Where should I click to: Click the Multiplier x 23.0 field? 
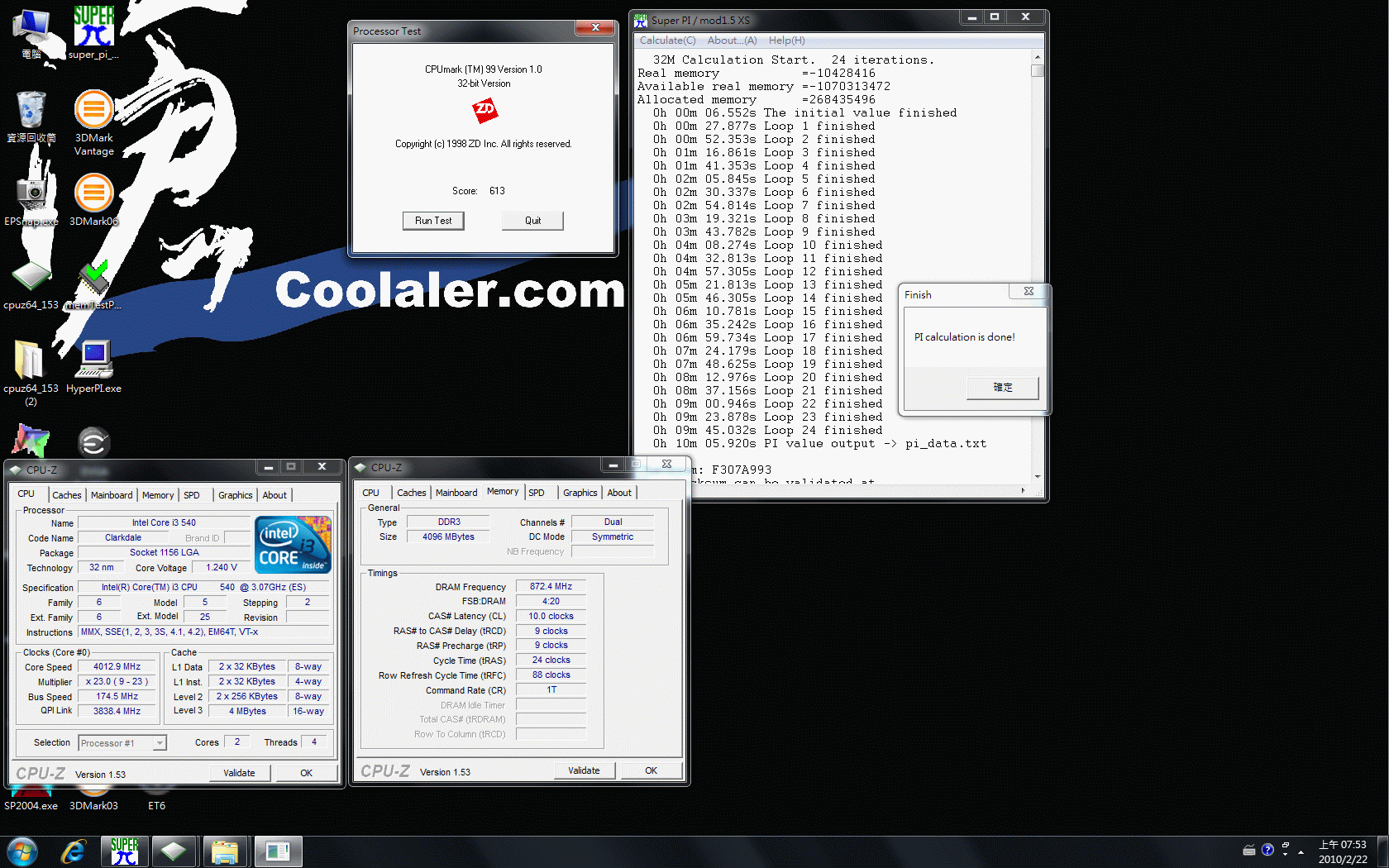coord(117,682)
